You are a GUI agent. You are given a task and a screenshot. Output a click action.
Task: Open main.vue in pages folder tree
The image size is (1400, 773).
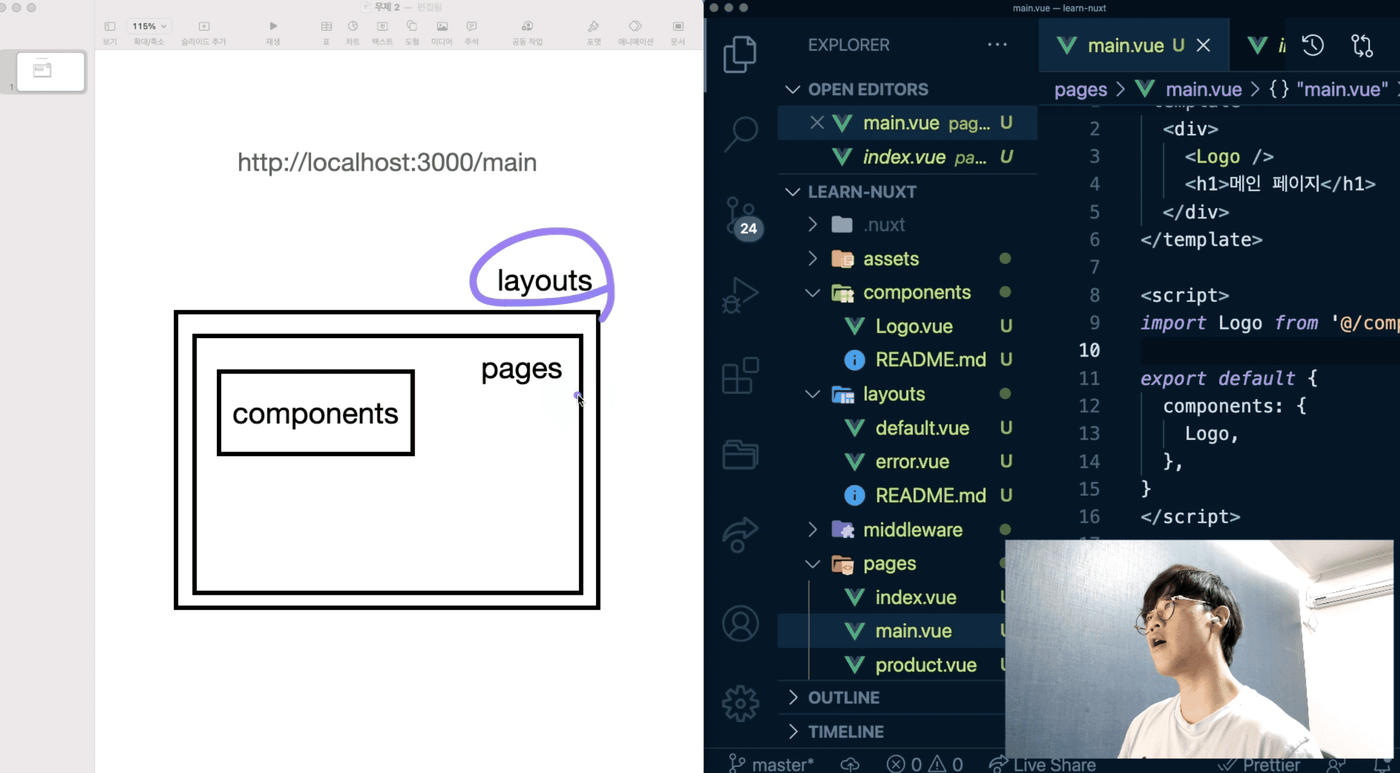(913, 632)
